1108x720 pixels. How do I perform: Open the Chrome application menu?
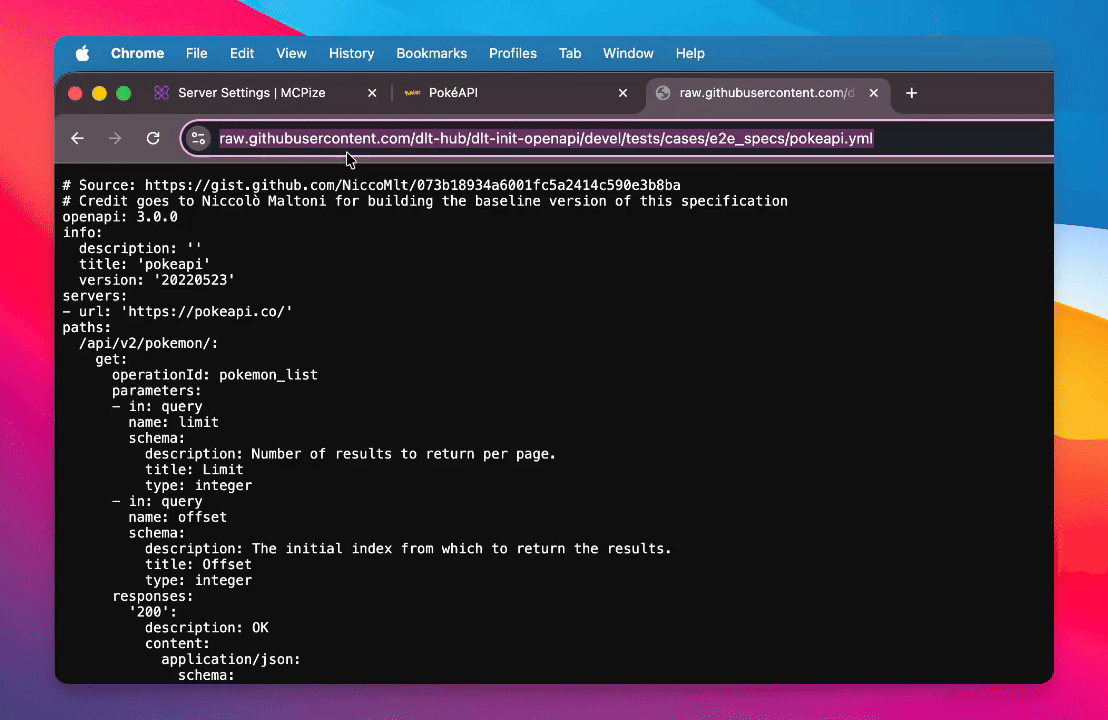coord(137,54)
